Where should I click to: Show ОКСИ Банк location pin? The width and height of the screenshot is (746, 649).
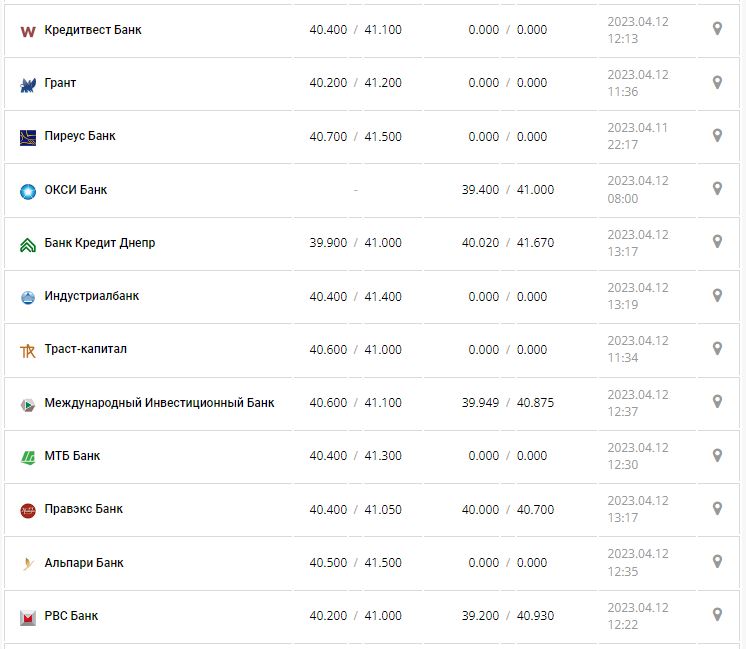tap(717, 189)
